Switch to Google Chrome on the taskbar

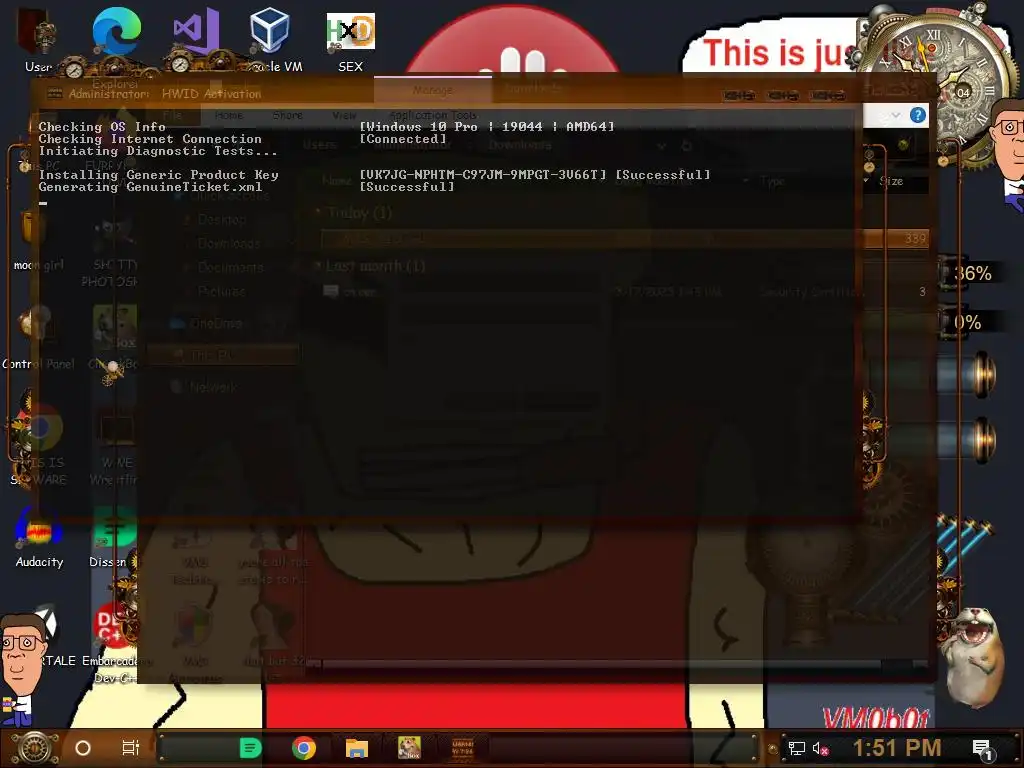click(304, 748)
